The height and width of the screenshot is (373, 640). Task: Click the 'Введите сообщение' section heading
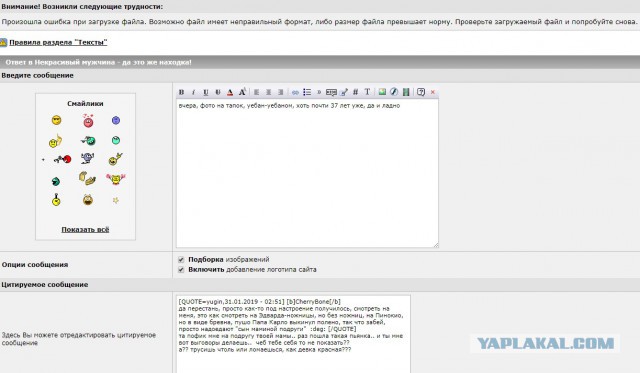tap(38, 75)
